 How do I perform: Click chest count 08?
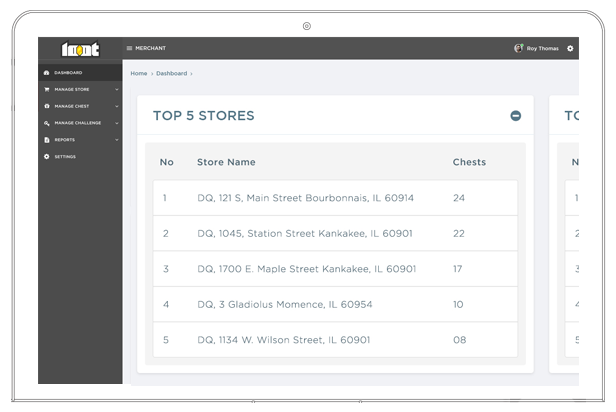tap(460, 340)
